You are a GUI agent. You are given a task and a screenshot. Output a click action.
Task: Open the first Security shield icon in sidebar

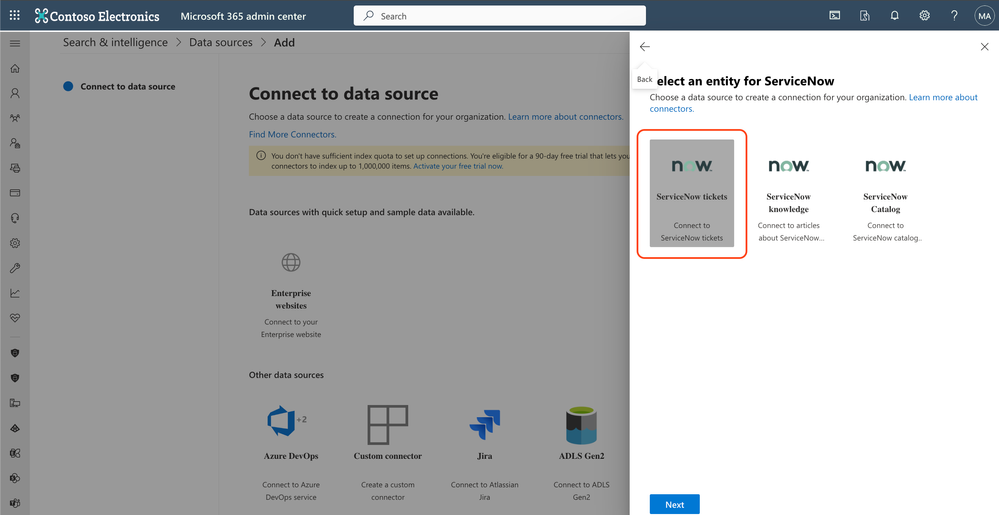coord(15,353)
